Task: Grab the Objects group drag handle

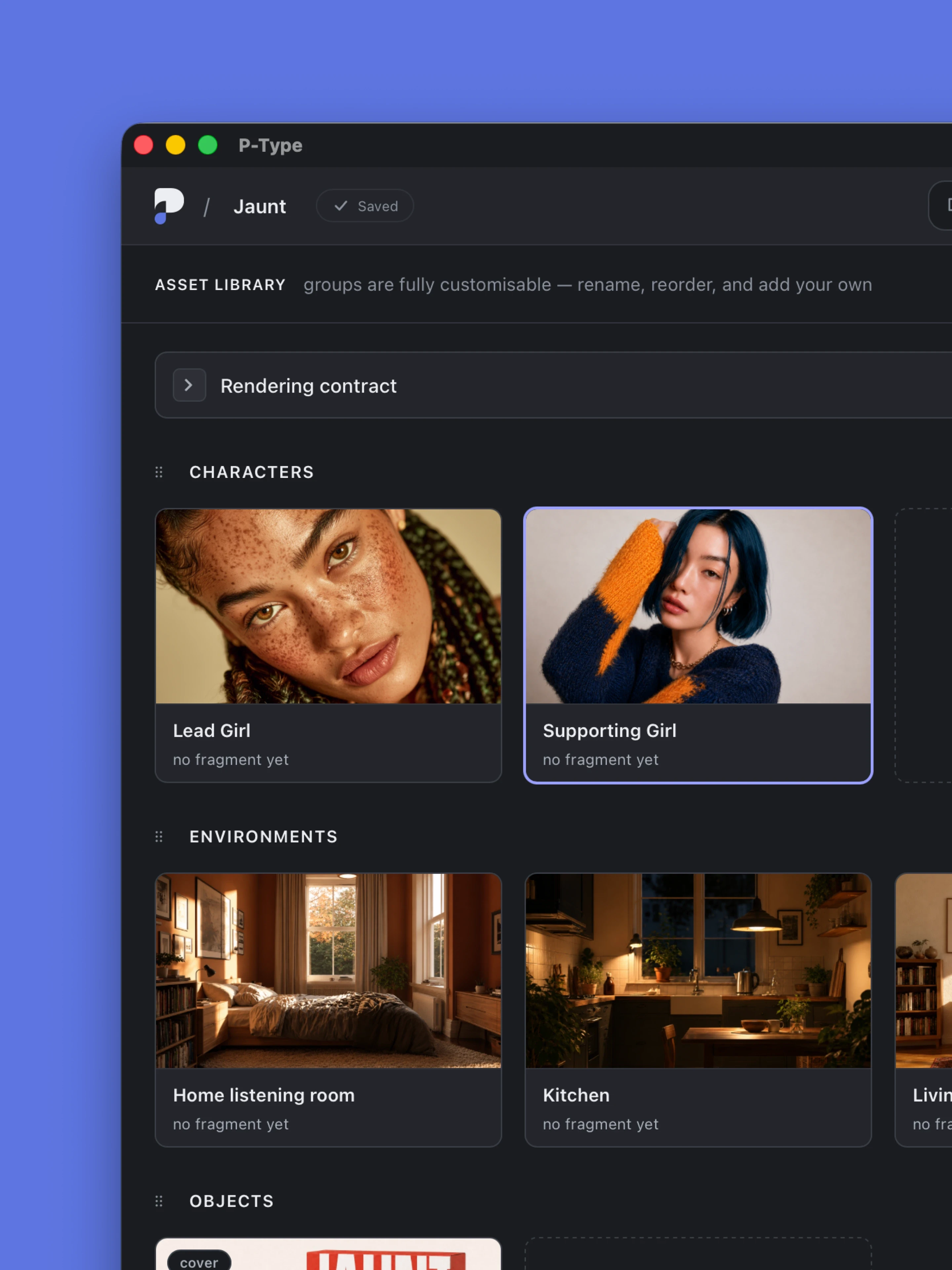Action: click(159, 1201)
